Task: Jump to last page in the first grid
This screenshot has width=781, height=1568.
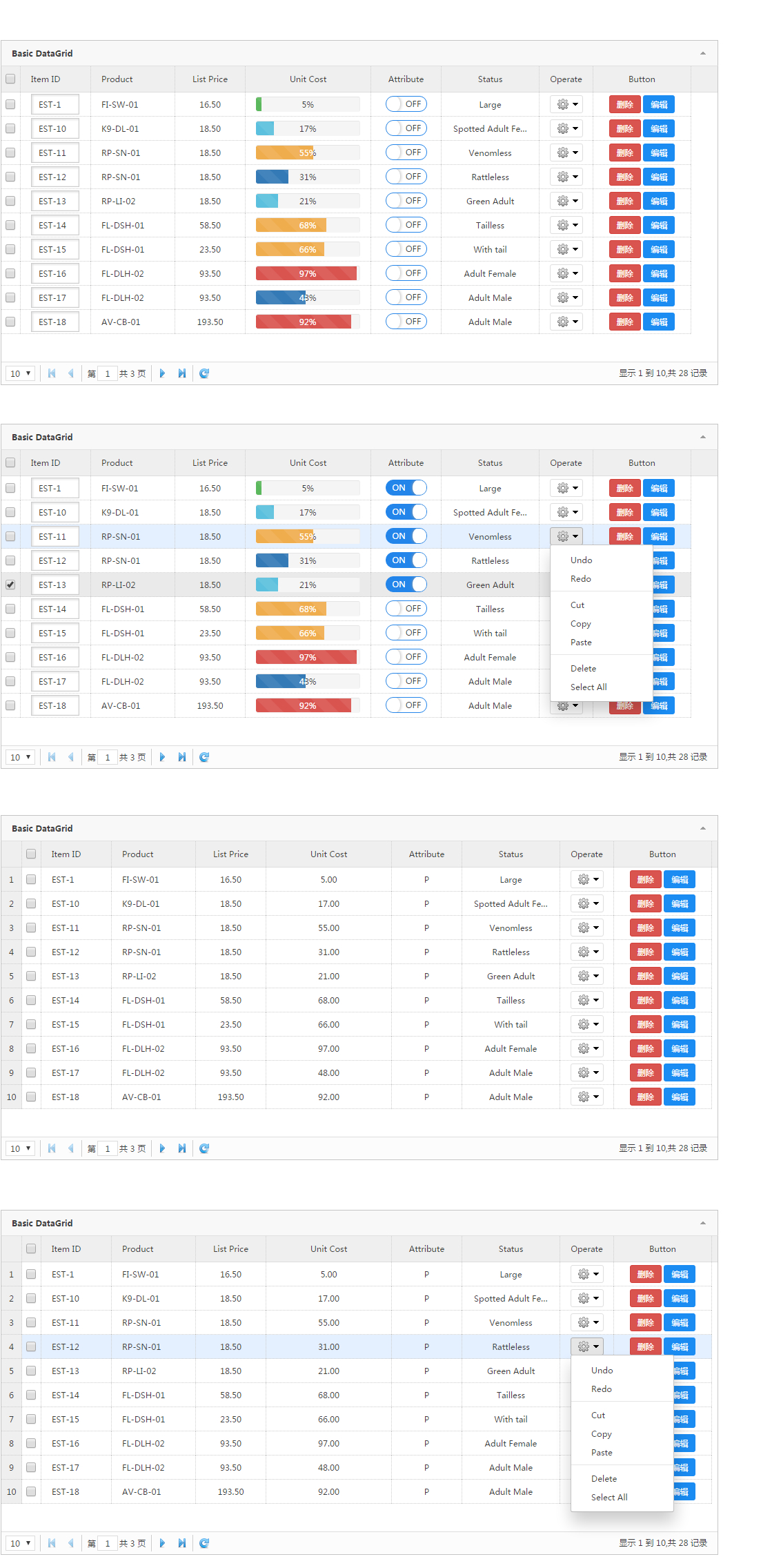Action: [181, 373]
